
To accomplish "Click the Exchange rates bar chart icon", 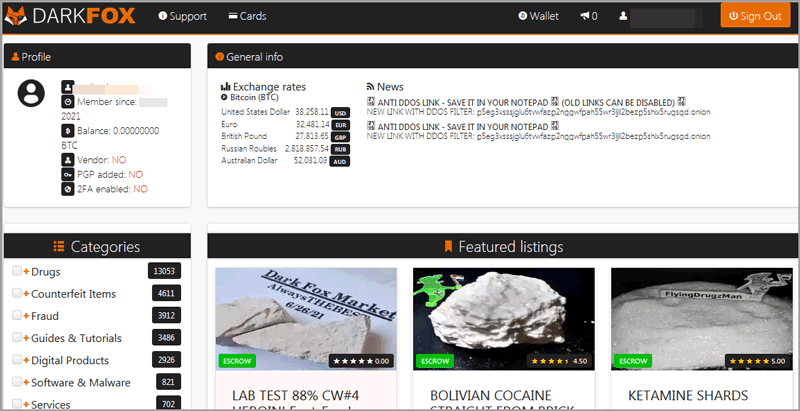I will (226, 87).
